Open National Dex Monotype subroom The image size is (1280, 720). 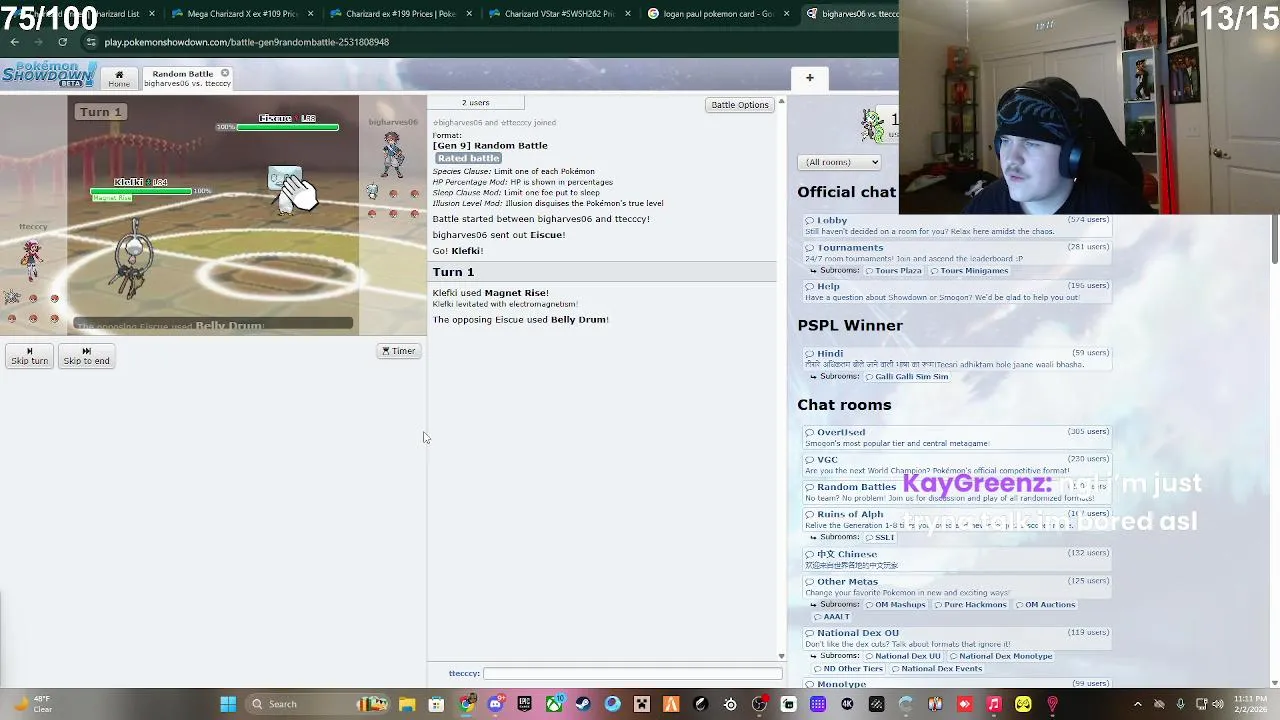point(1000,657)
